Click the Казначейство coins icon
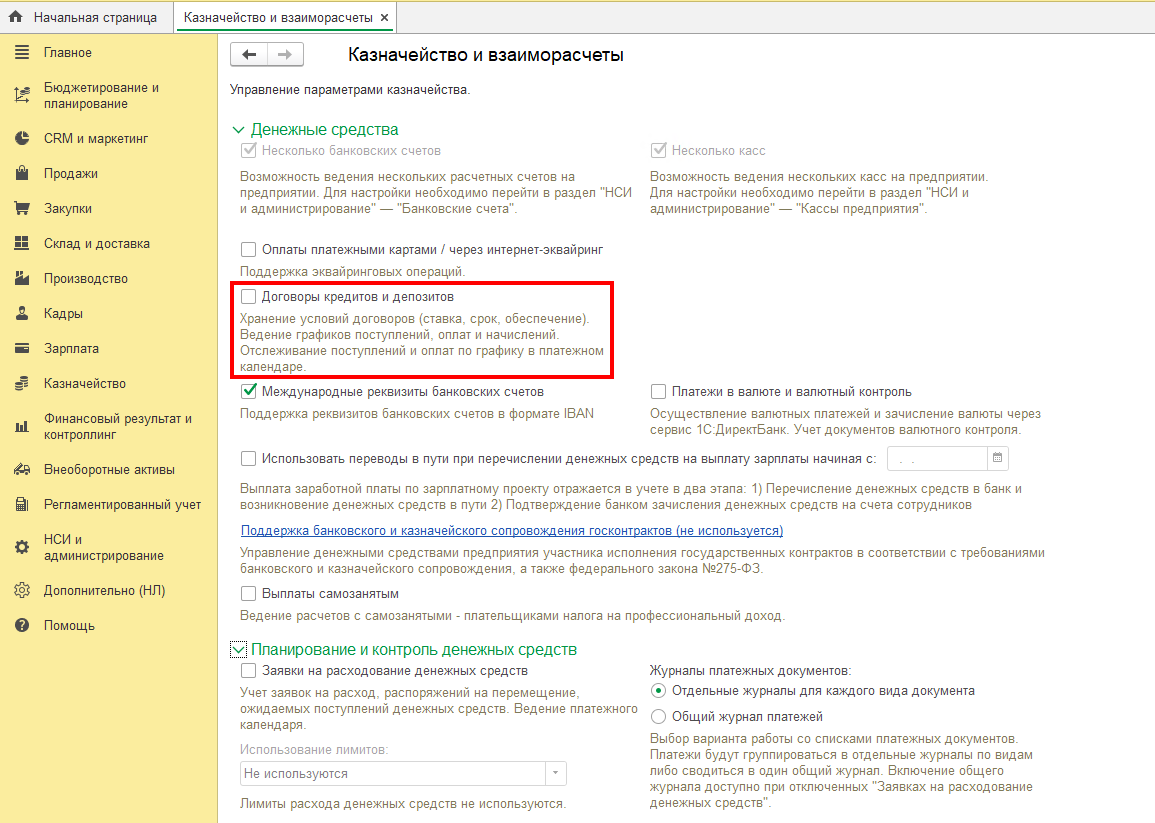Image resolution: width=1155 pixels, height=823 pixels. [x=22, y=383]
